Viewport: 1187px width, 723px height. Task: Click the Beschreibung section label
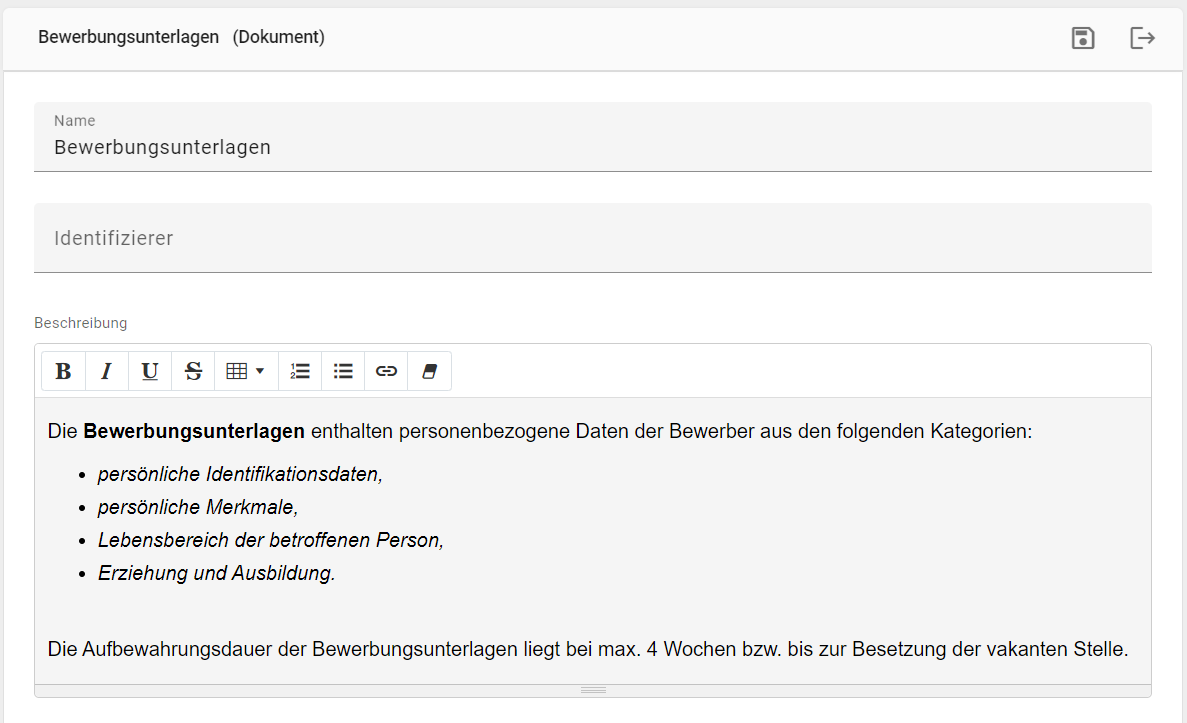pos(81,322)
